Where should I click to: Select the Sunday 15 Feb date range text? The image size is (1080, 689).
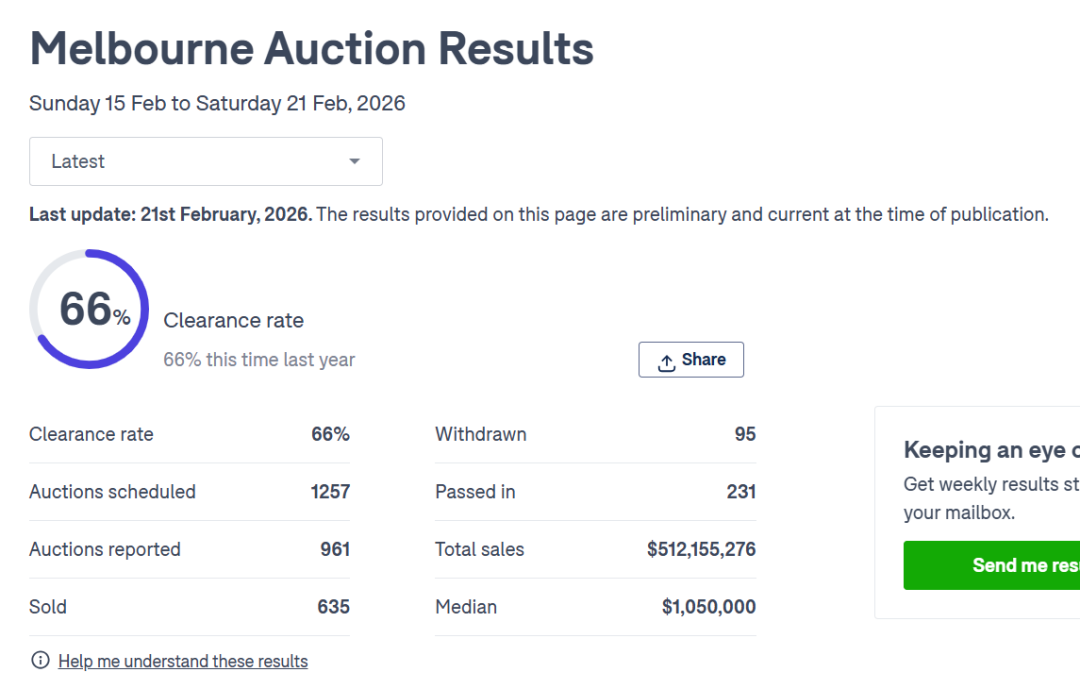click(x=217, y=104)
